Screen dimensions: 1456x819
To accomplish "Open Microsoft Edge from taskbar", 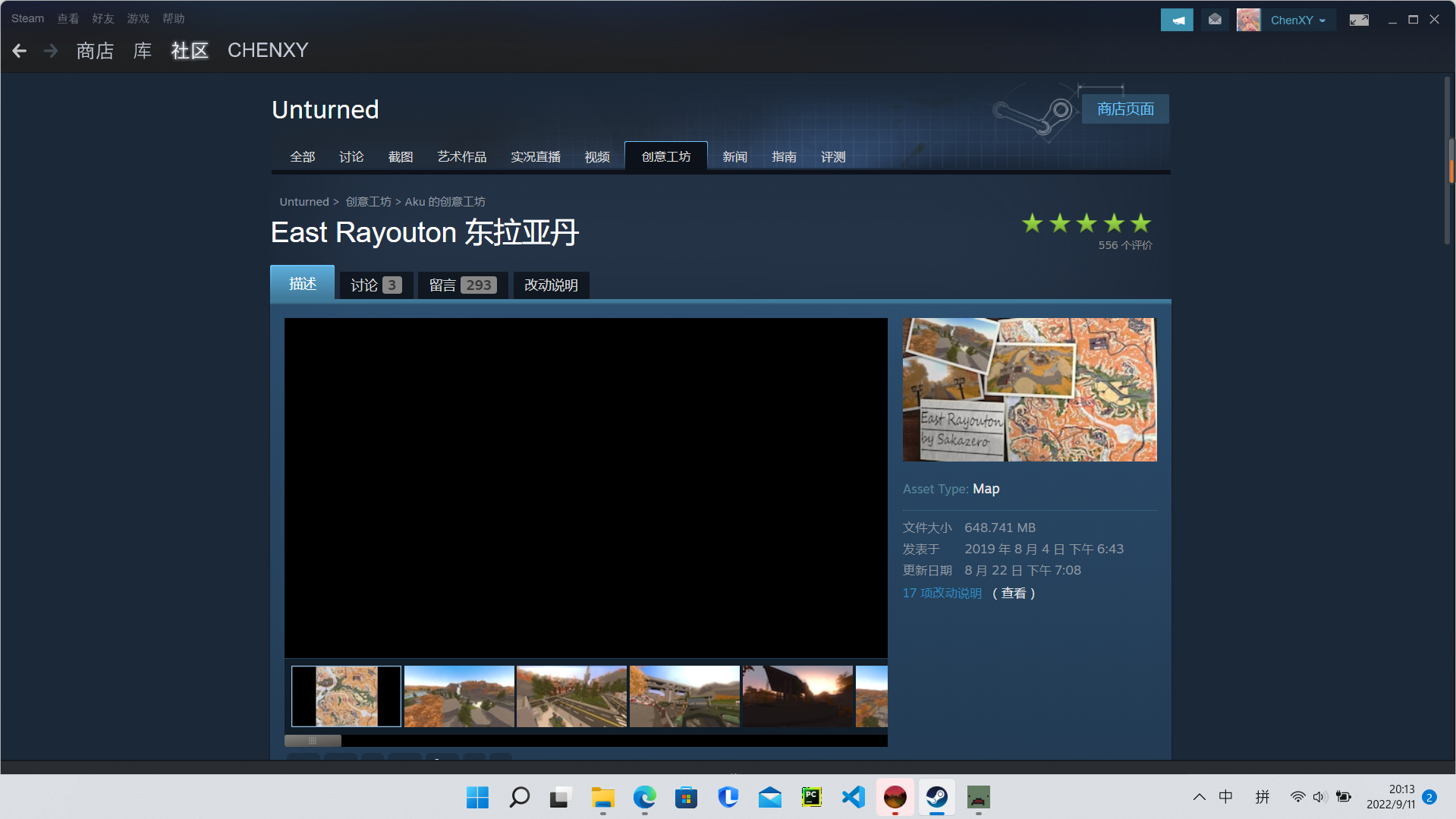I will click(644, 797).
